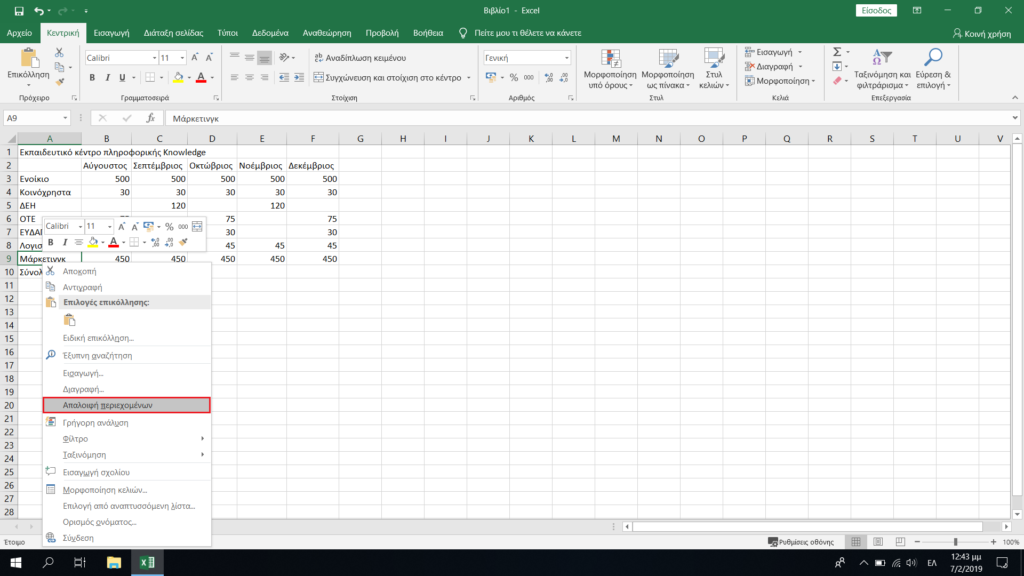
Task: Choose Απαλοιφή περιεχομένων from the context menu
Action: tap(127, 405)
